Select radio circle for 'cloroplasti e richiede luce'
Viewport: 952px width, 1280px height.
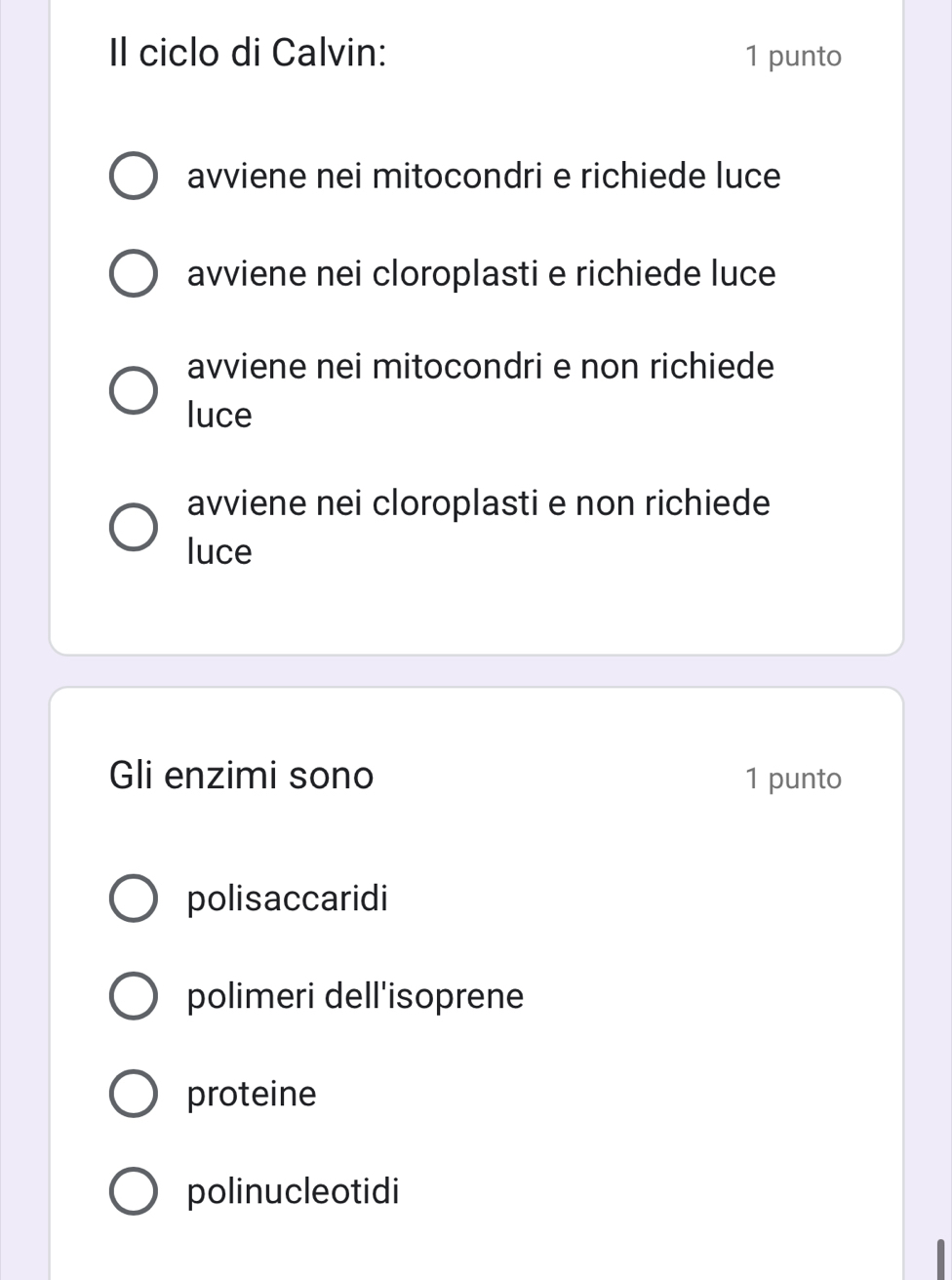132,274
